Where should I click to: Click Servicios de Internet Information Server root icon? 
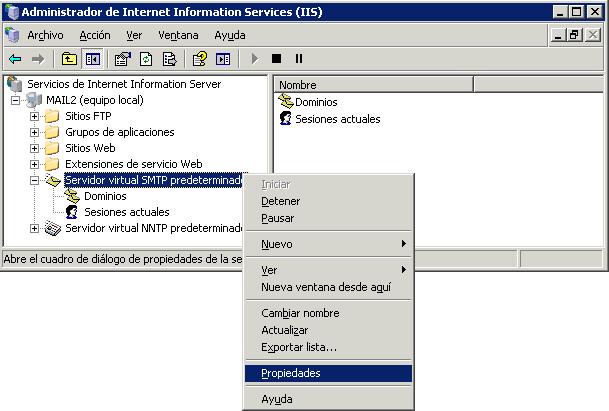pos(14,84)
